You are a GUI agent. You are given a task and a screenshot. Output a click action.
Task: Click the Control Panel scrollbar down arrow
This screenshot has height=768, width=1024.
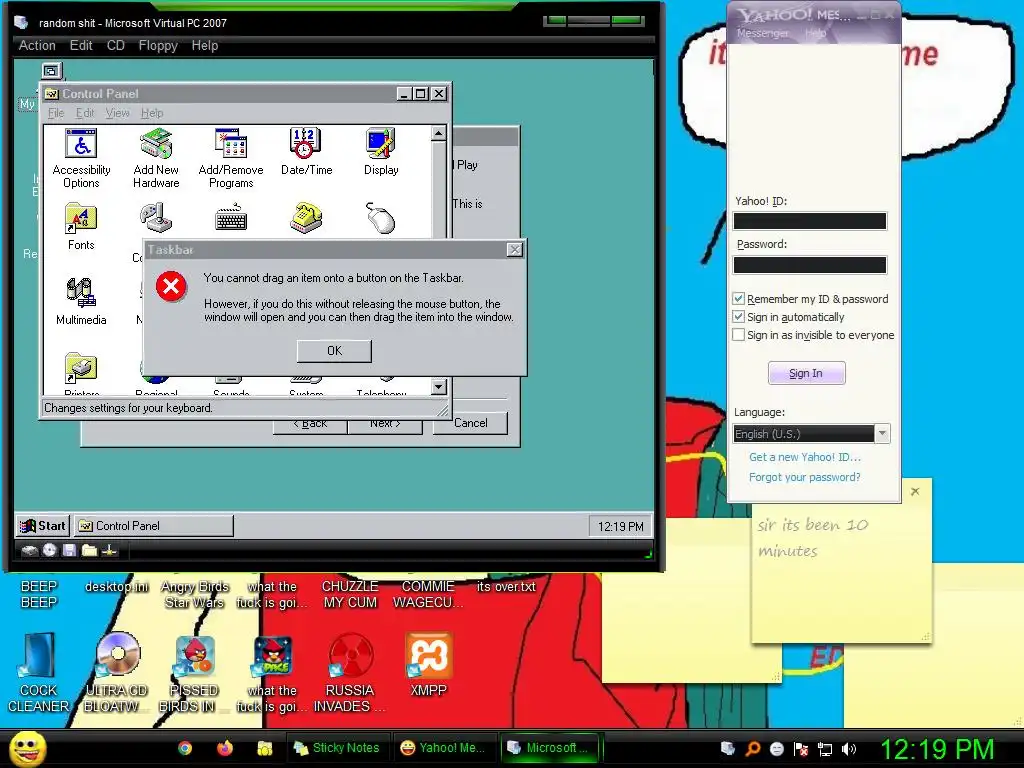click(x=439, y=387)
